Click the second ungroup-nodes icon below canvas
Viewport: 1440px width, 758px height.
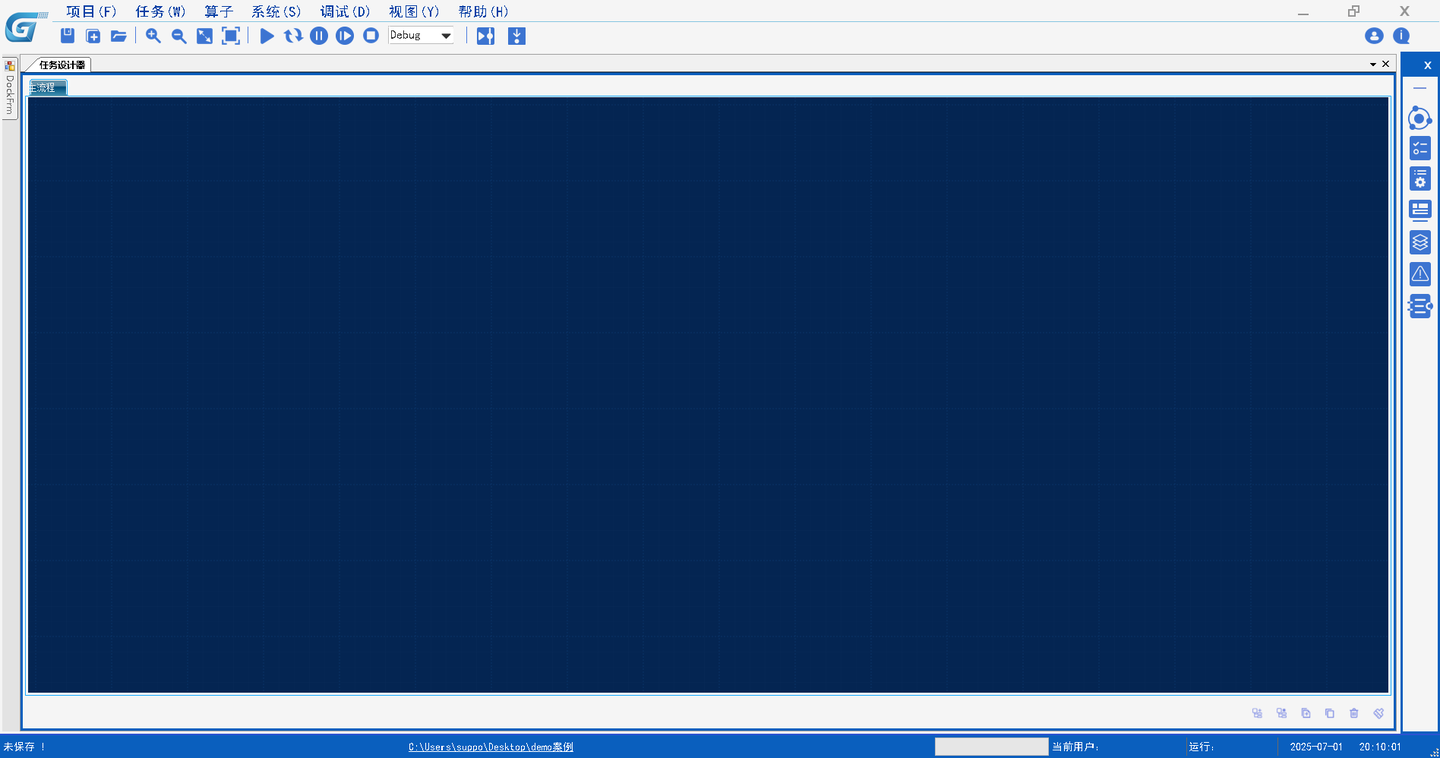pyautogui.click(x=1281, y=713)
